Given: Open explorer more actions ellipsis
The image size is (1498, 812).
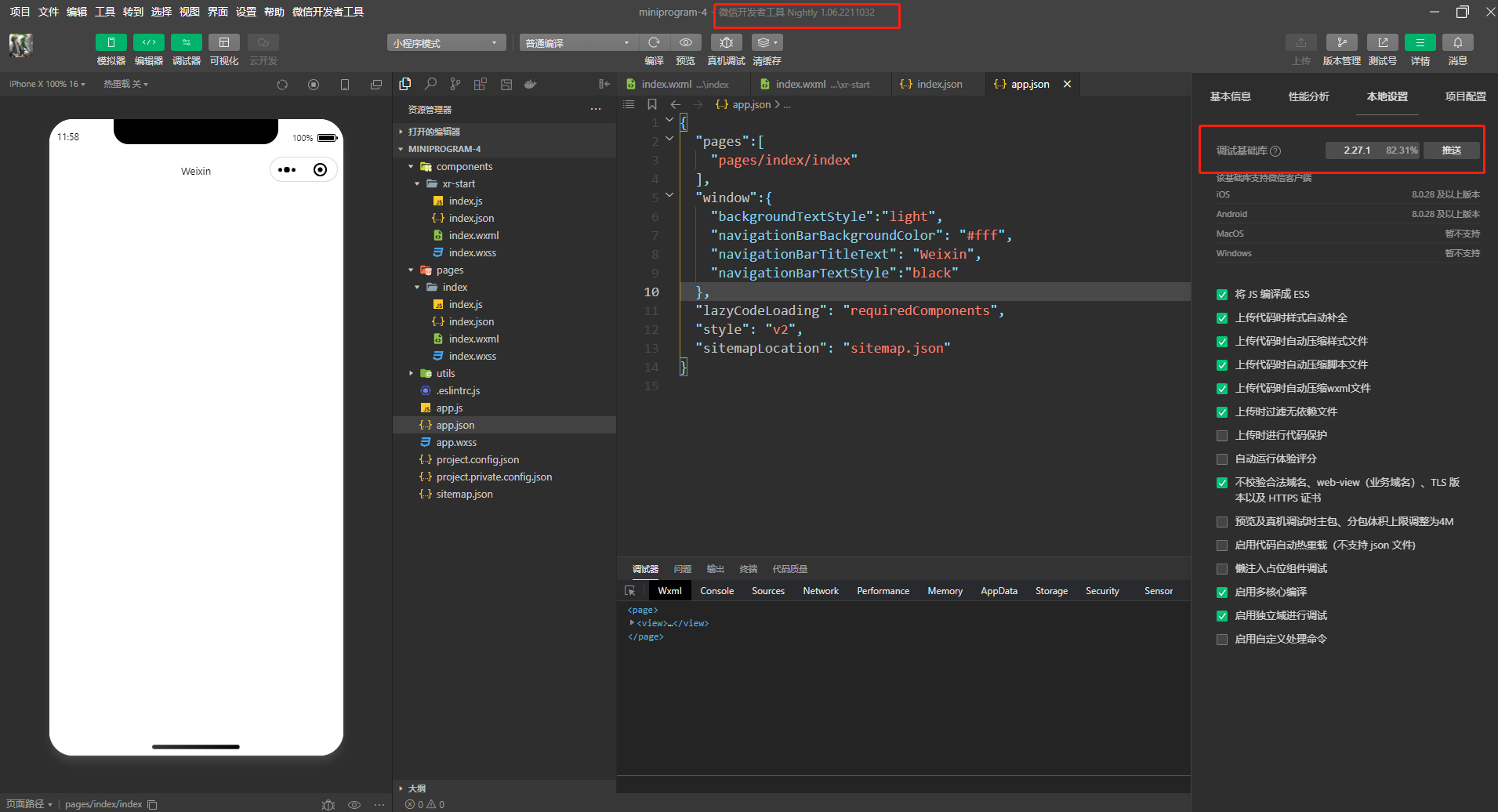Looking at the screenshot, I should click(596, 110).
